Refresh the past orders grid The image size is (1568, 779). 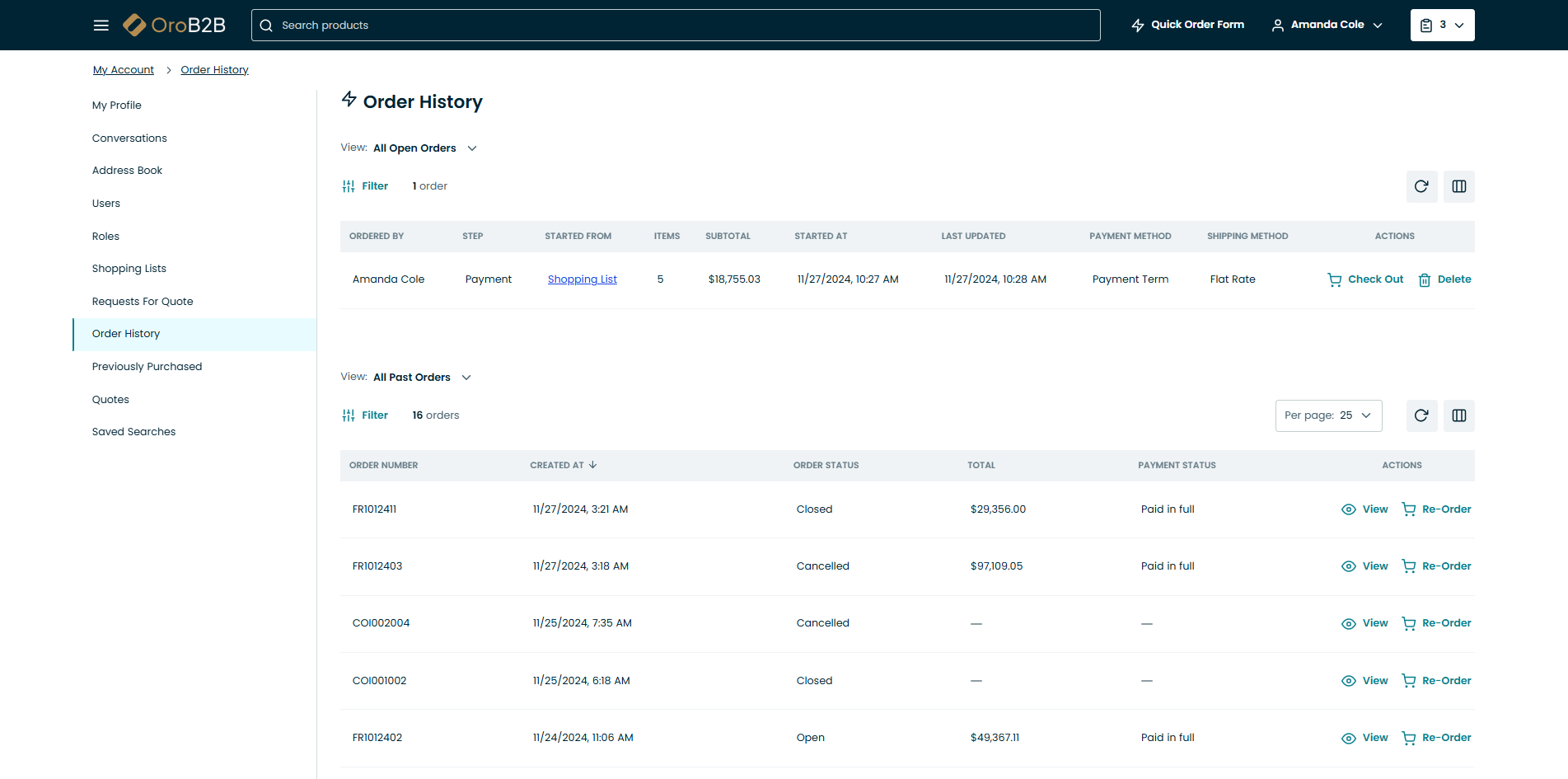[x=1421, y=415]
